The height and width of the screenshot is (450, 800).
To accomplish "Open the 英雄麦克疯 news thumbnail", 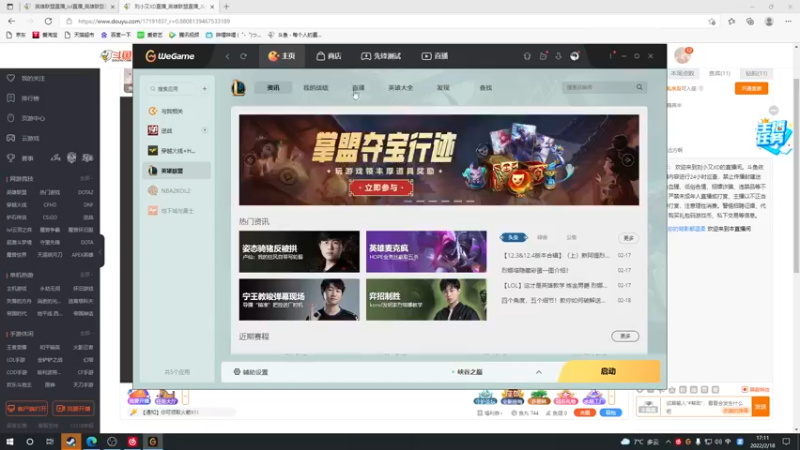I will pyautogui.click(x=426, y=252).
